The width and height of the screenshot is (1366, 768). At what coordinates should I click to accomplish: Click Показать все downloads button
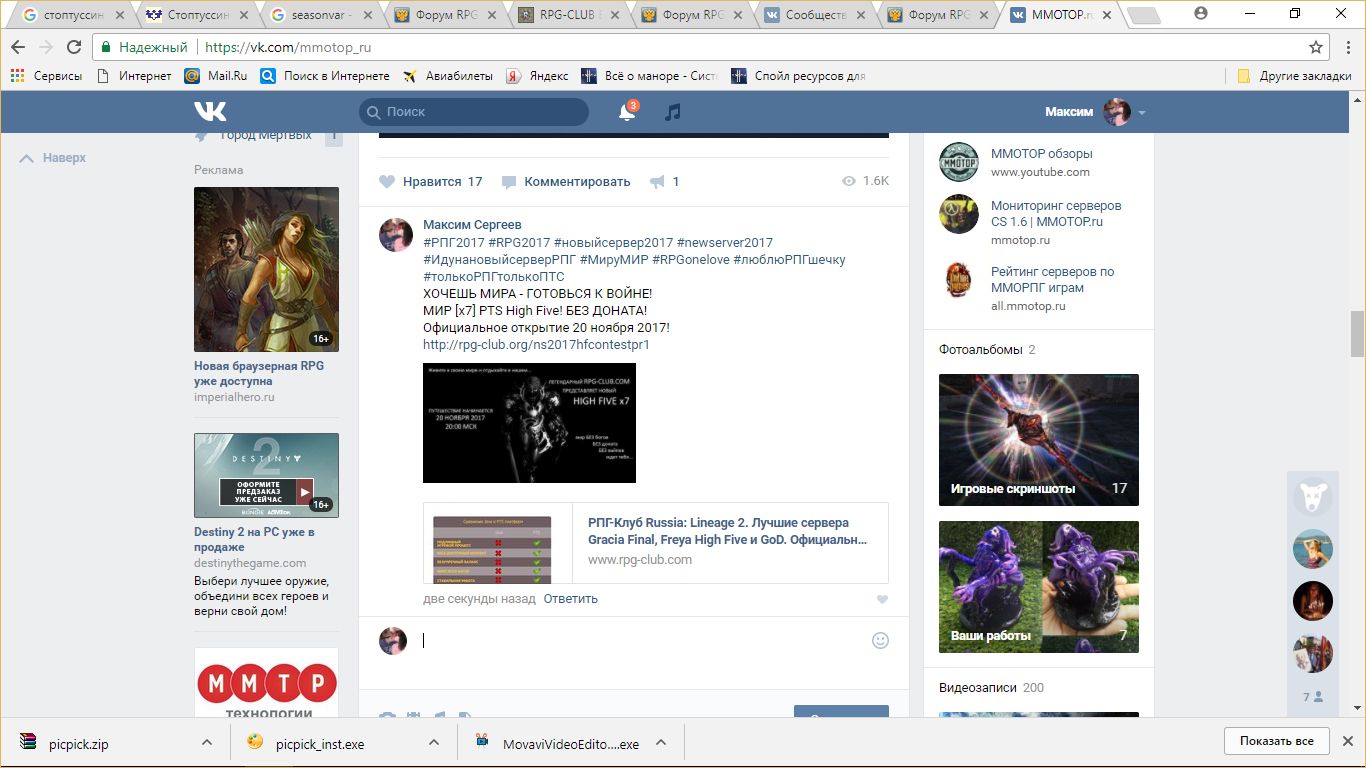(1276, 741)
